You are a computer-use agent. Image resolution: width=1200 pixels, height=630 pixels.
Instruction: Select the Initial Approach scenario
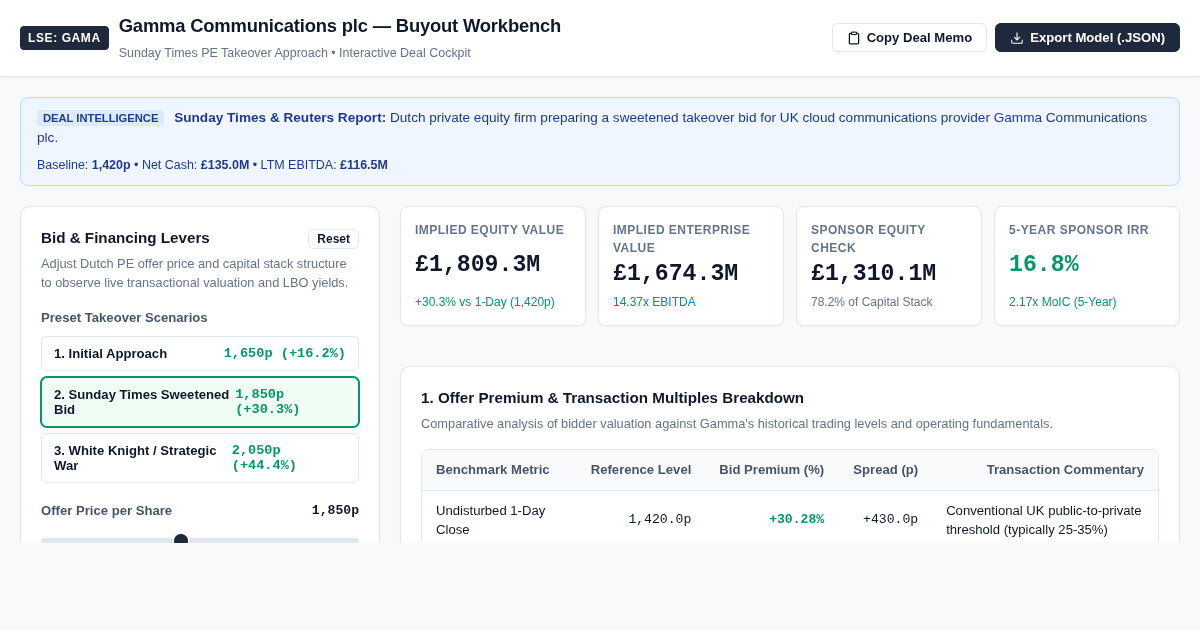[x=200, y=354]
